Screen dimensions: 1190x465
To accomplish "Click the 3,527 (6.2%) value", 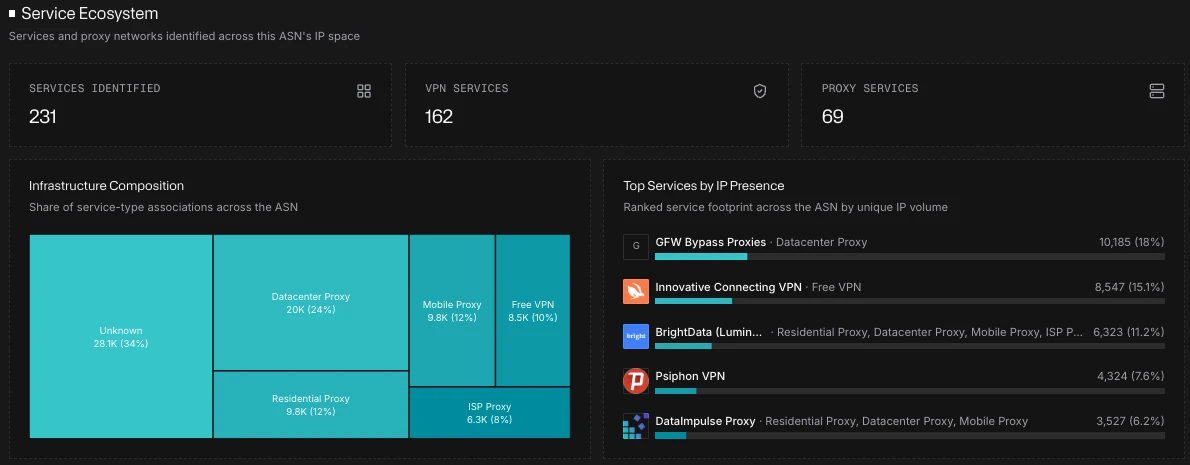I will (x=1131, y=421).
